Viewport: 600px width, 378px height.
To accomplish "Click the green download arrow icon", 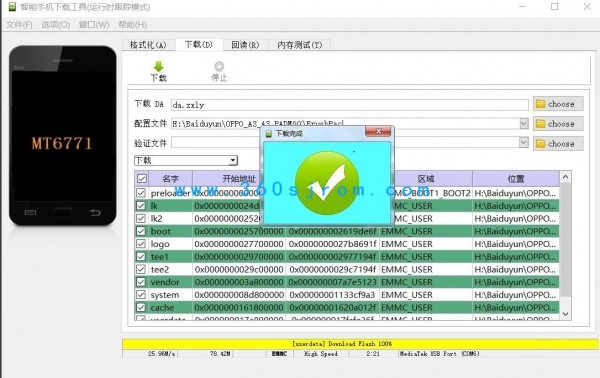I will tap(158, 66).
